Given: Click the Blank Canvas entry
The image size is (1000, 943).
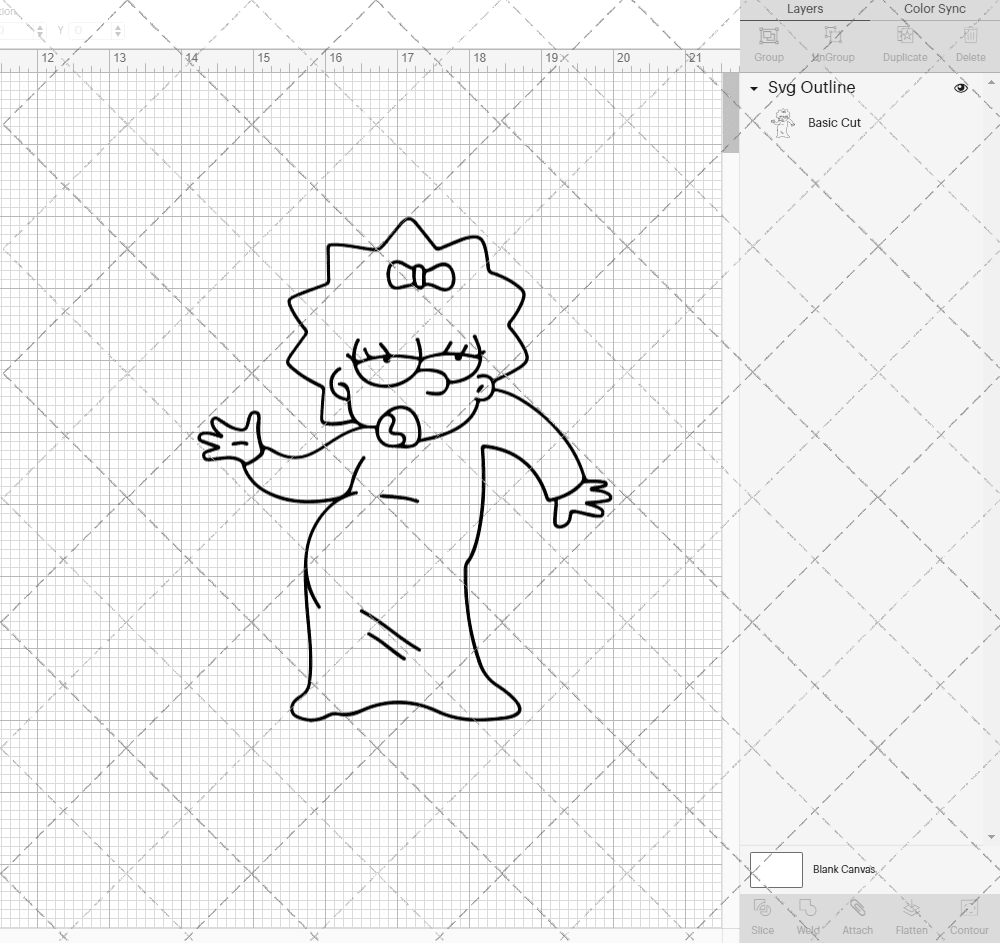Looking at the screenshot, I should click(846, 869).
